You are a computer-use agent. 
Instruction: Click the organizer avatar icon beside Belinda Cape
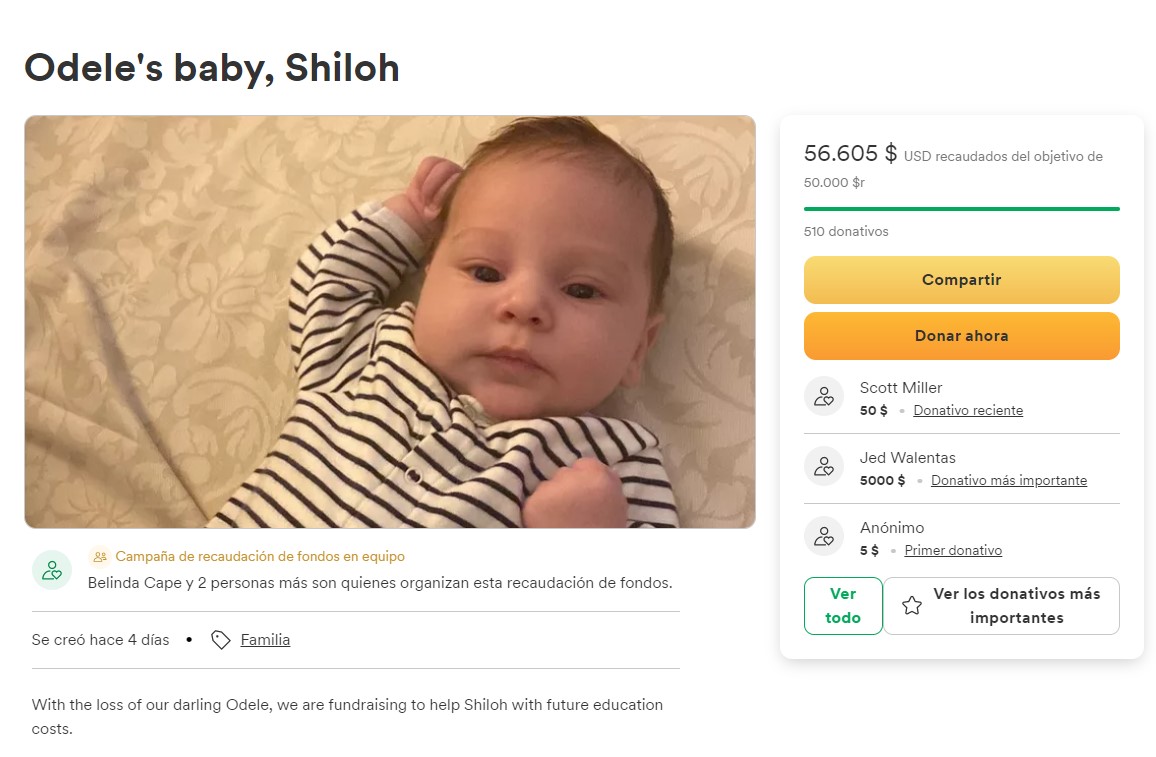point(52,570)
